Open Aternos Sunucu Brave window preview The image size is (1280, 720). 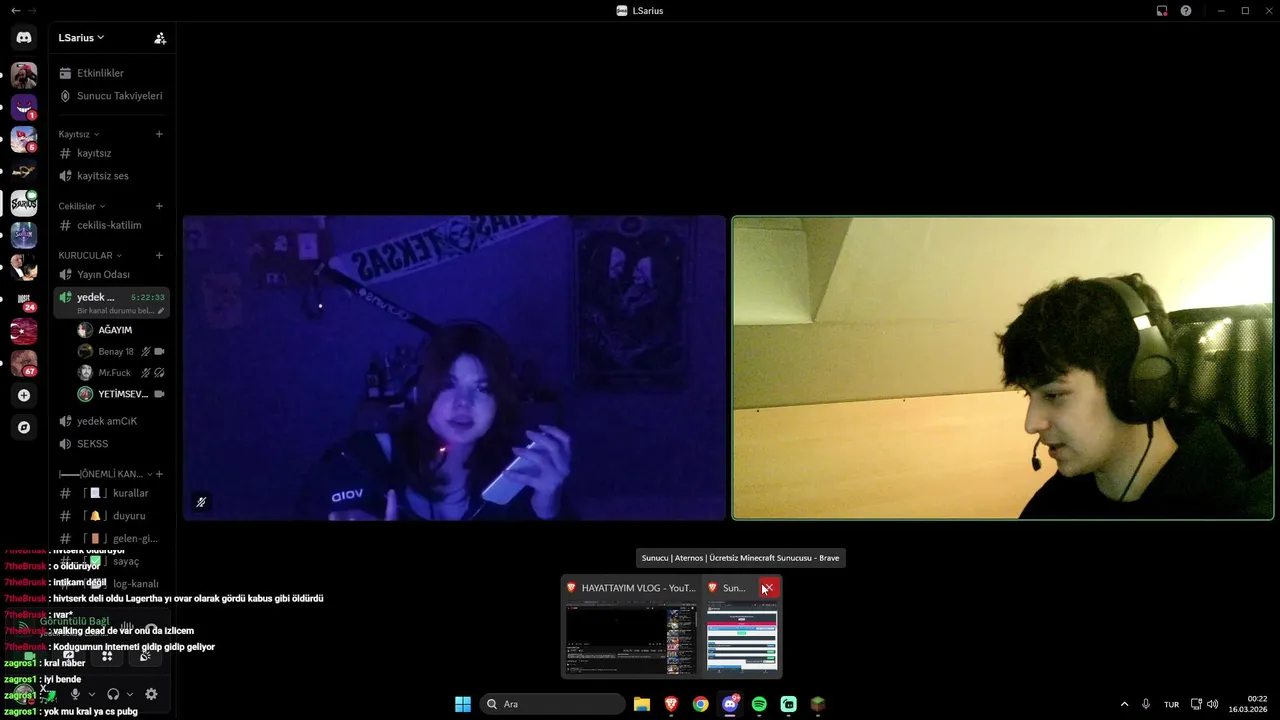[x=742, y=626]
